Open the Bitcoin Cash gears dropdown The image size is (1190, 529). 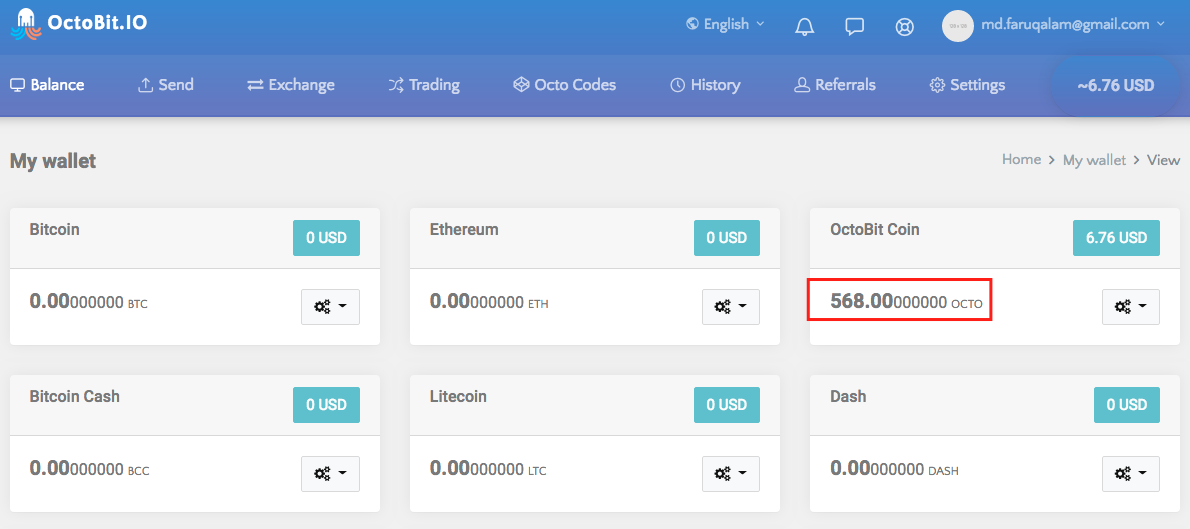tap(330, 474)
